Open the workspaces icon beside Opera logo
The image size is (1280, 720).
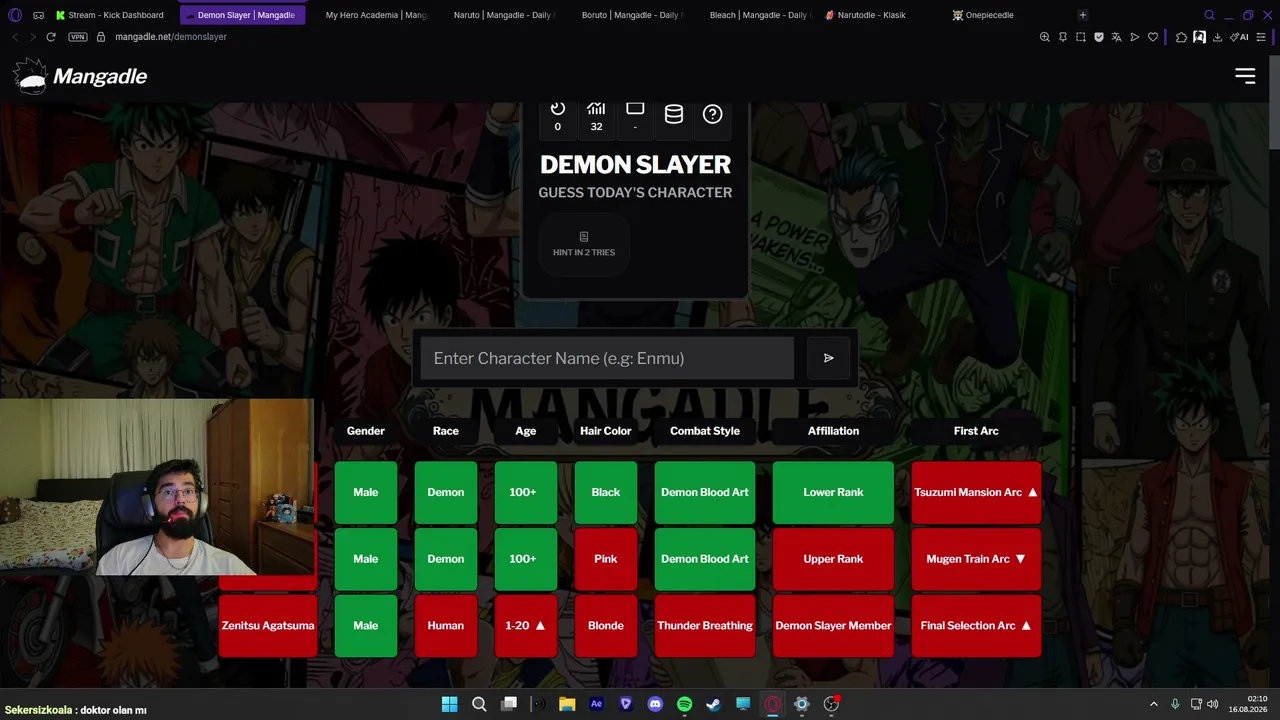pyautogui.click(x=38, y=15)
